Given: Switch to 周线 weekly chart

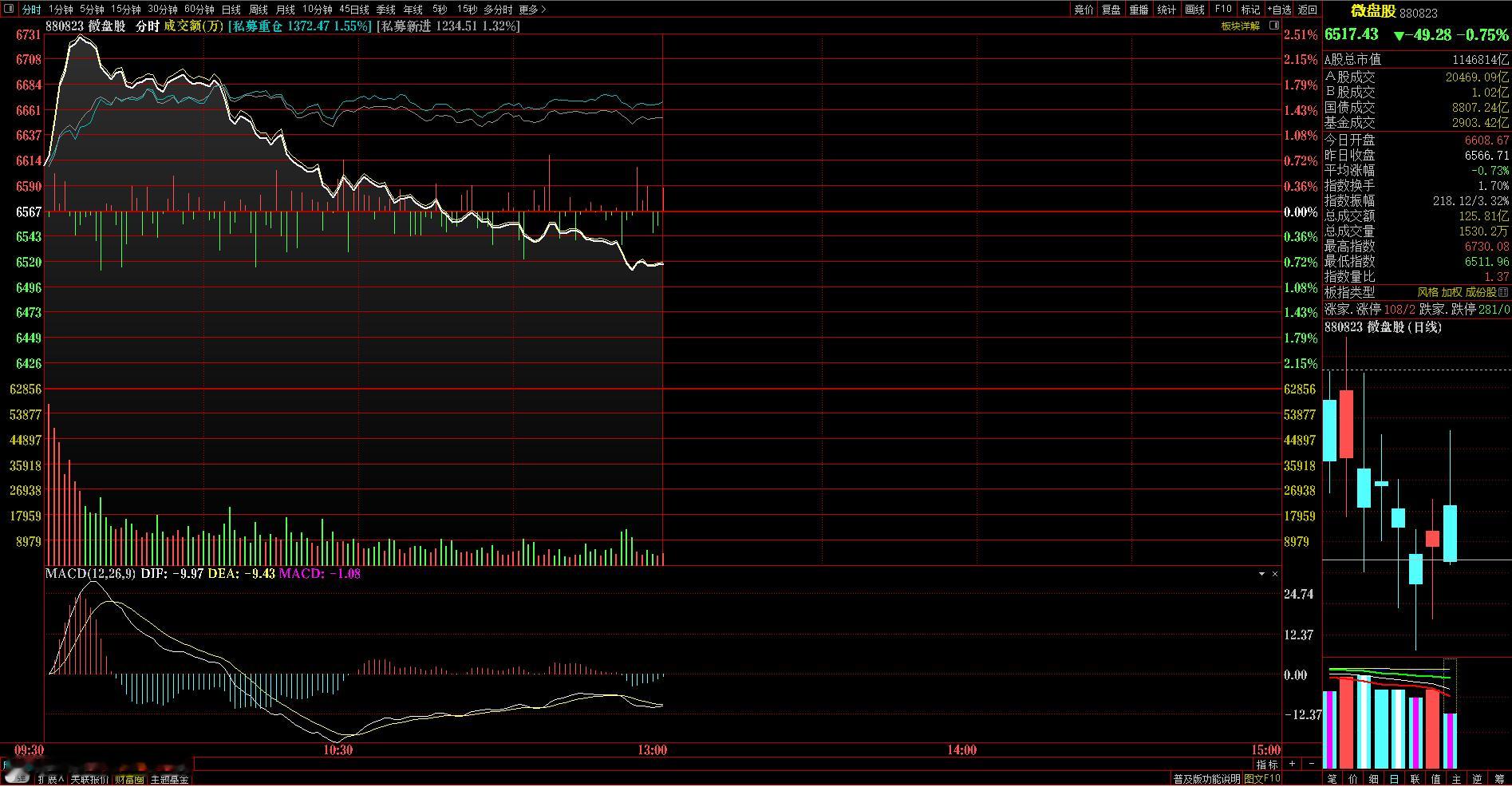Looking at the screenshot, I should pos(258,10).
